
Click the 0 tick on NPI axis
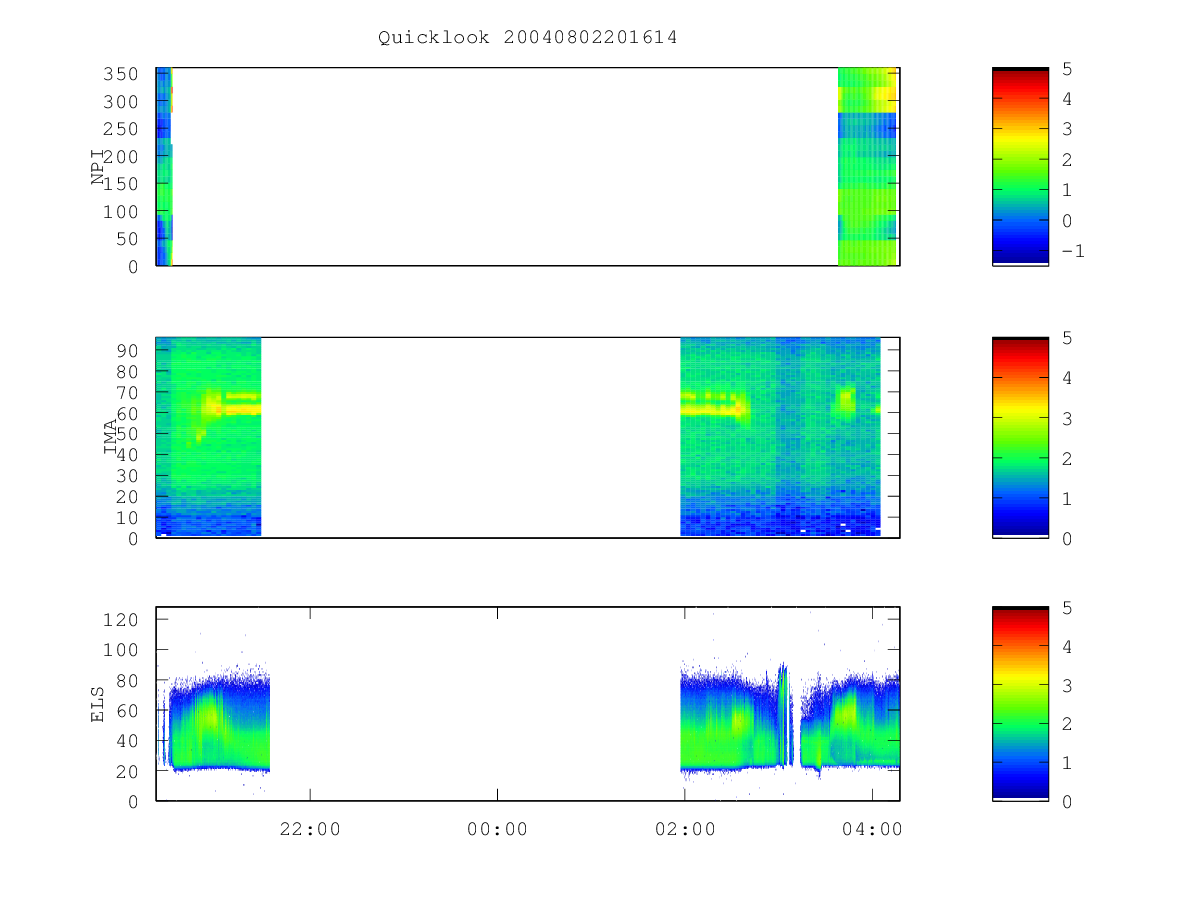[134, 267]
